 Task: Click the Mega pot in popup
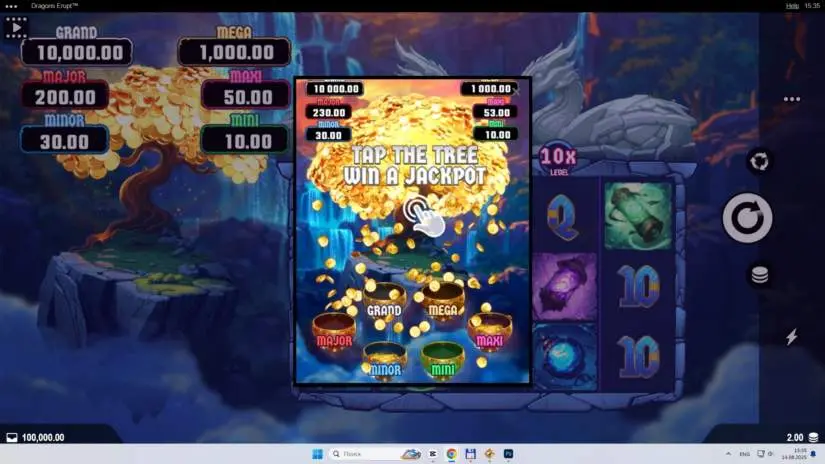click(443, 302)
